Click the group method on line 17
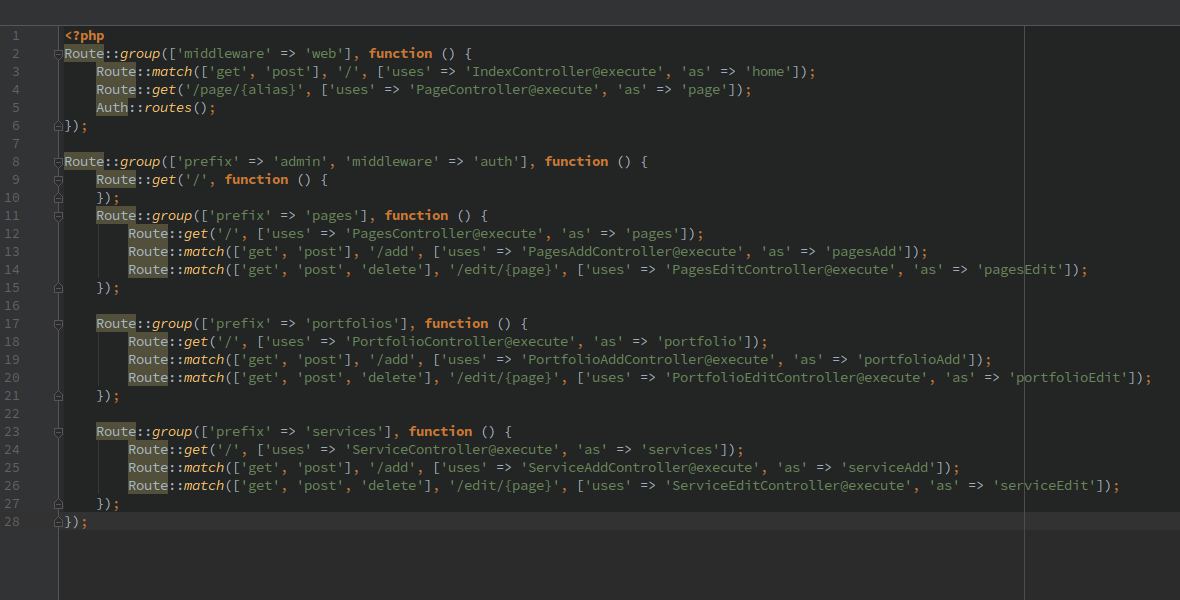Viewport: 1180px width, 600px height. (172, 324)
